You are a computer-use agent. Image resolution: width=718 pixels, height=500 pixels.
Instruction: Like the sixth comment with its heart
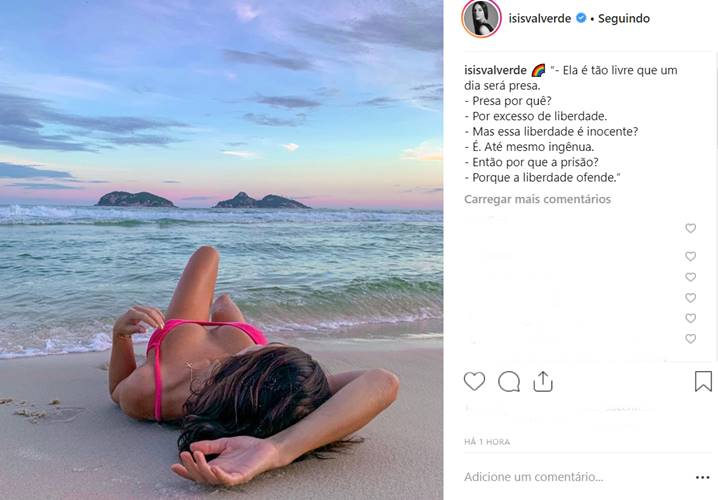[x=691, y=339]
